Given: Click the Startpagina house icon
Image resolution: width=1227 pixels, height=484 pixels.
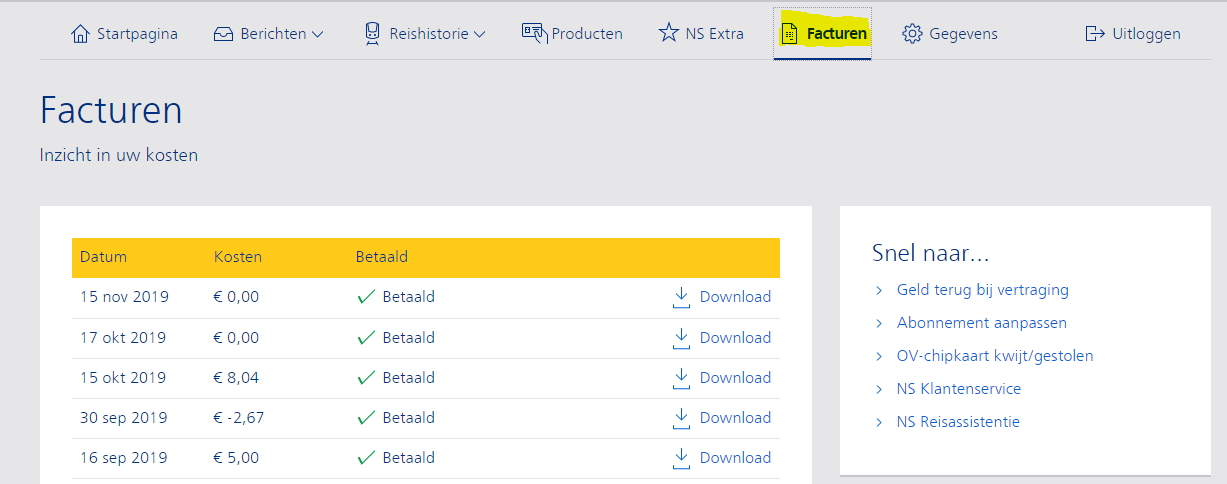Looking at the screenshot, I should point(80,34).
